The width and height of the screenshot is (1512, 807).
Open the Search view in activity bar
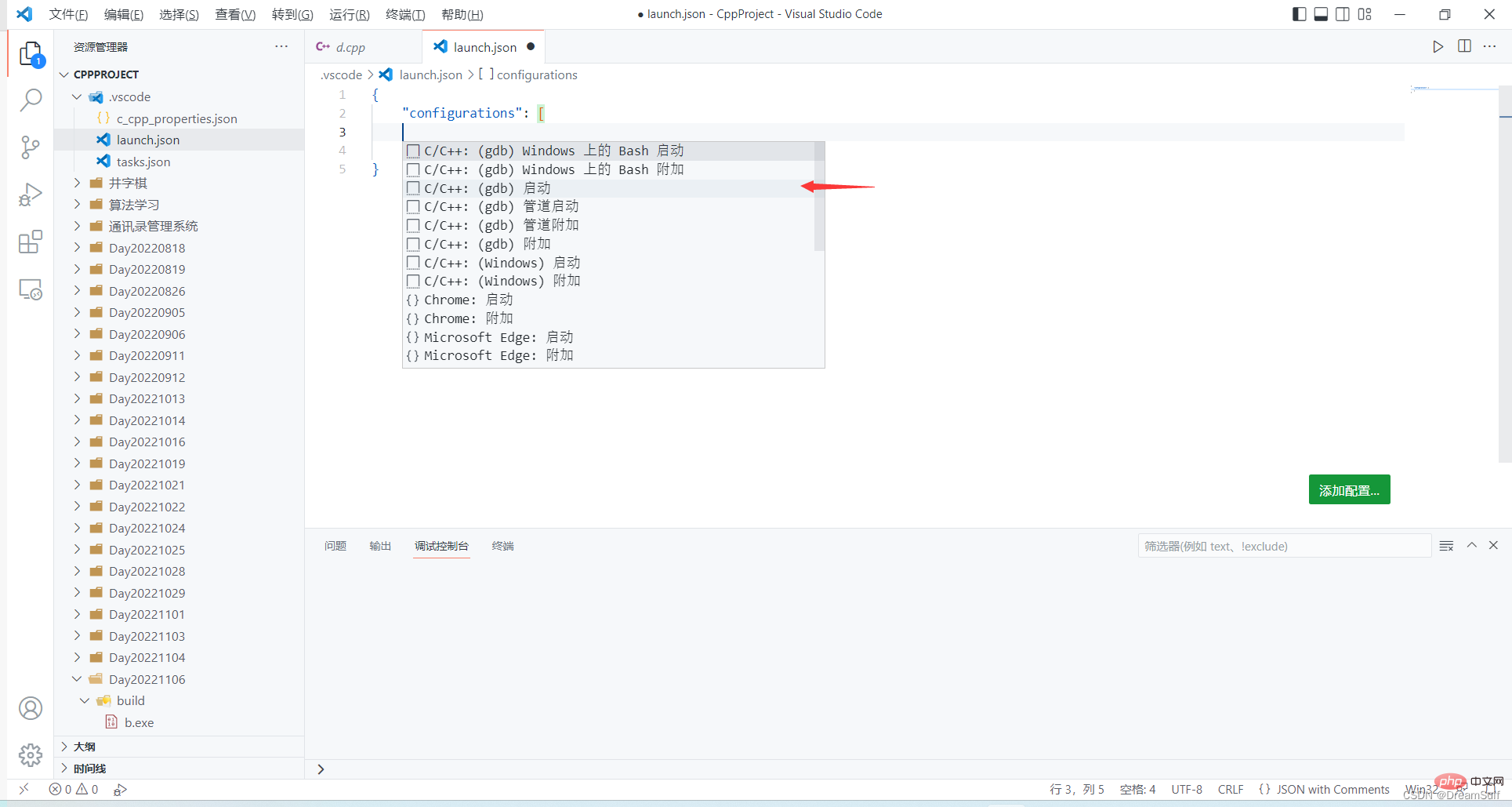click(30, 100)
